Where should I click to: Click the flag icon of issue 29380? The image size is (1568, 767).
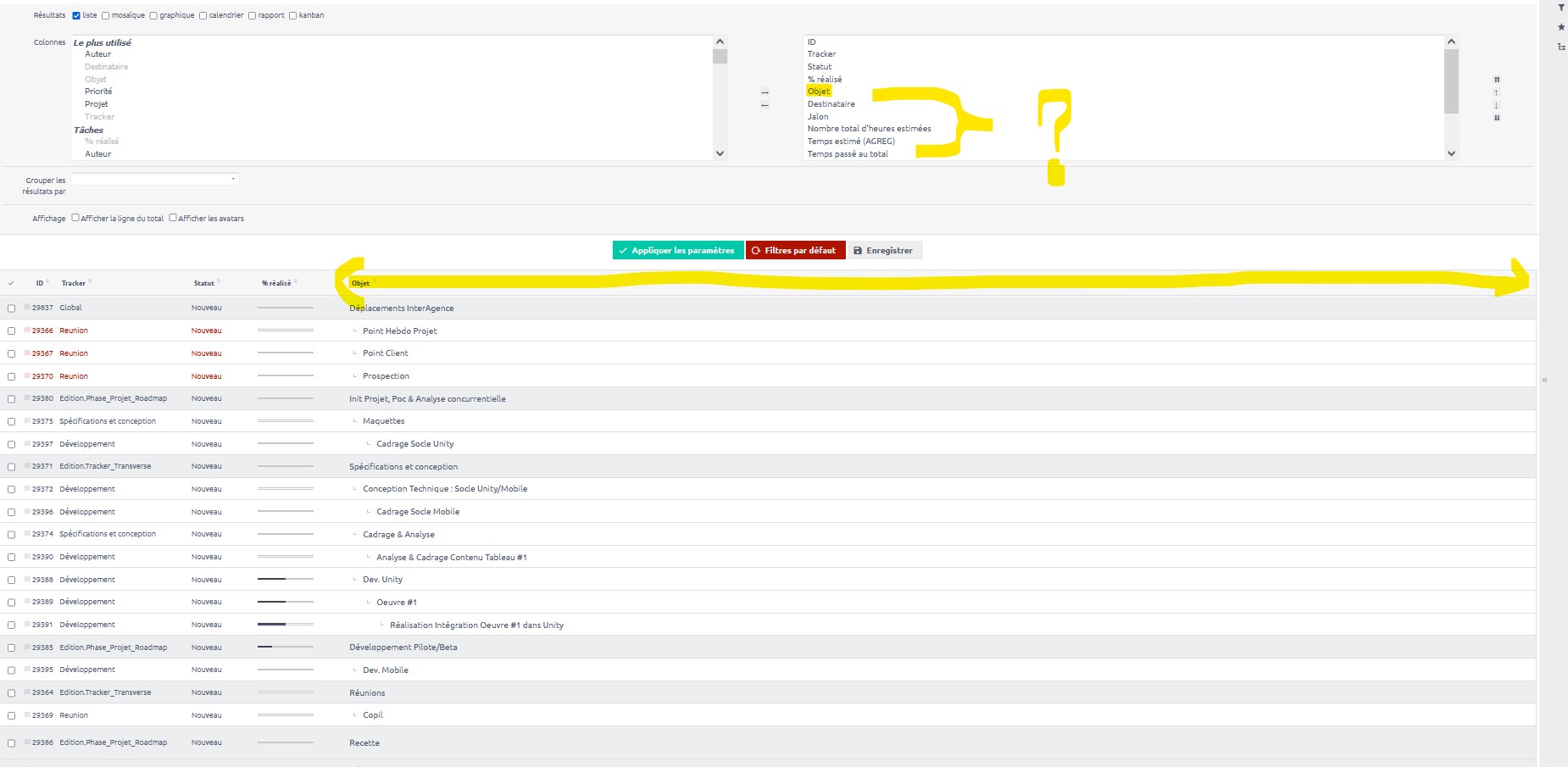click(27, 397)
